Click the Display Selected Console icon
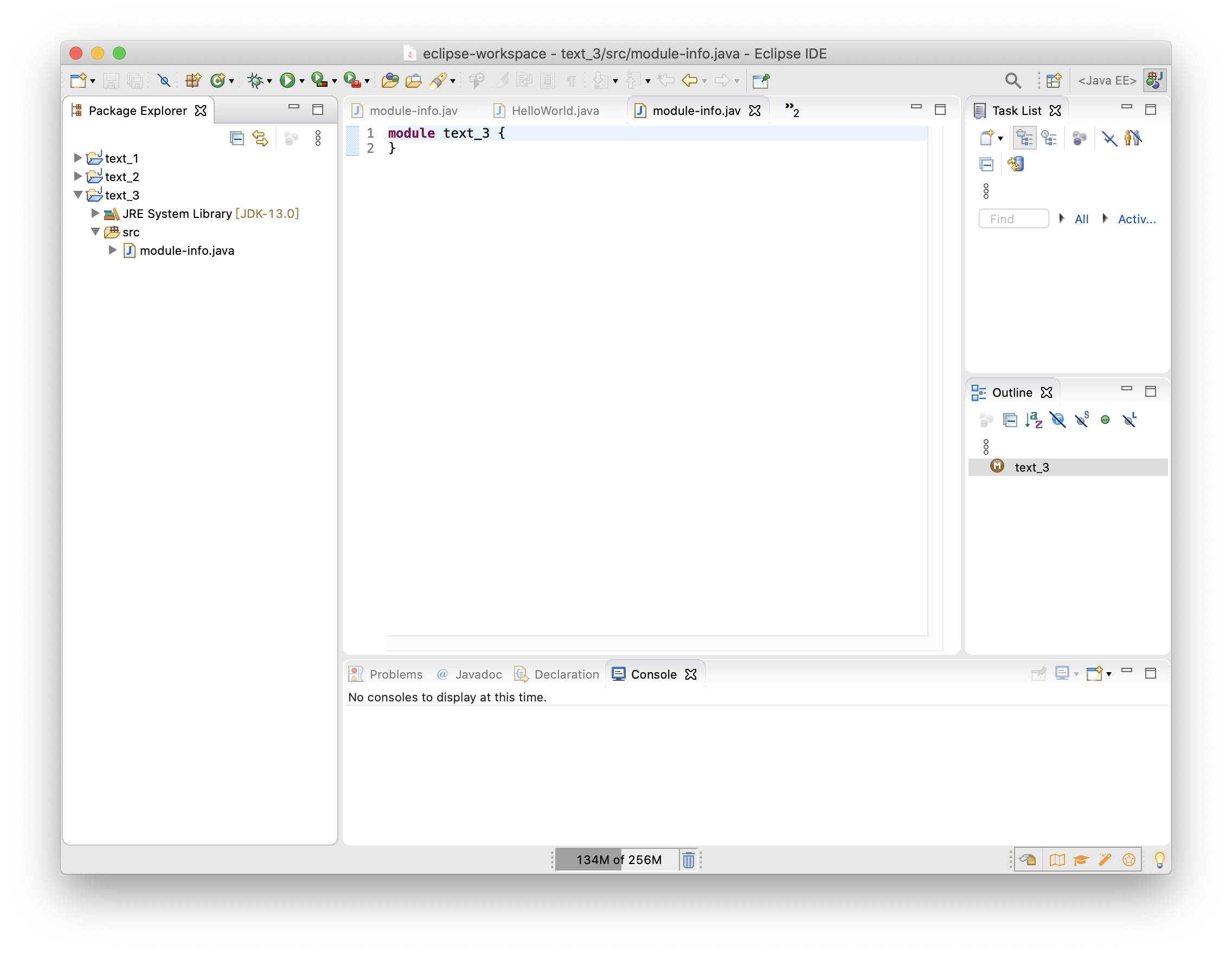The height and width of the screenshot is (954, 1232). click(1062, 674)
